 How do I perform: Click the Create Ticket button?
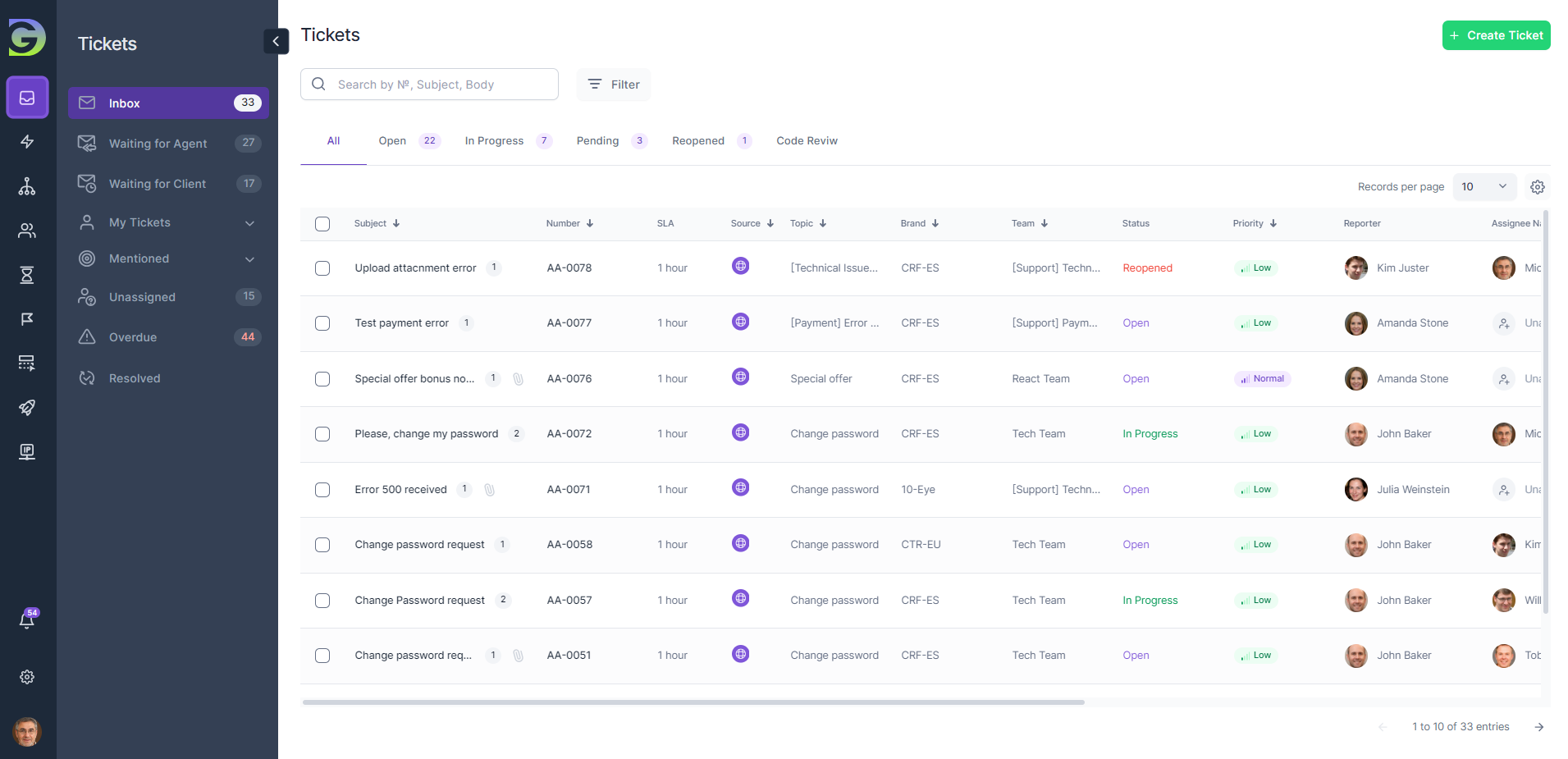tap(1496, 35)
